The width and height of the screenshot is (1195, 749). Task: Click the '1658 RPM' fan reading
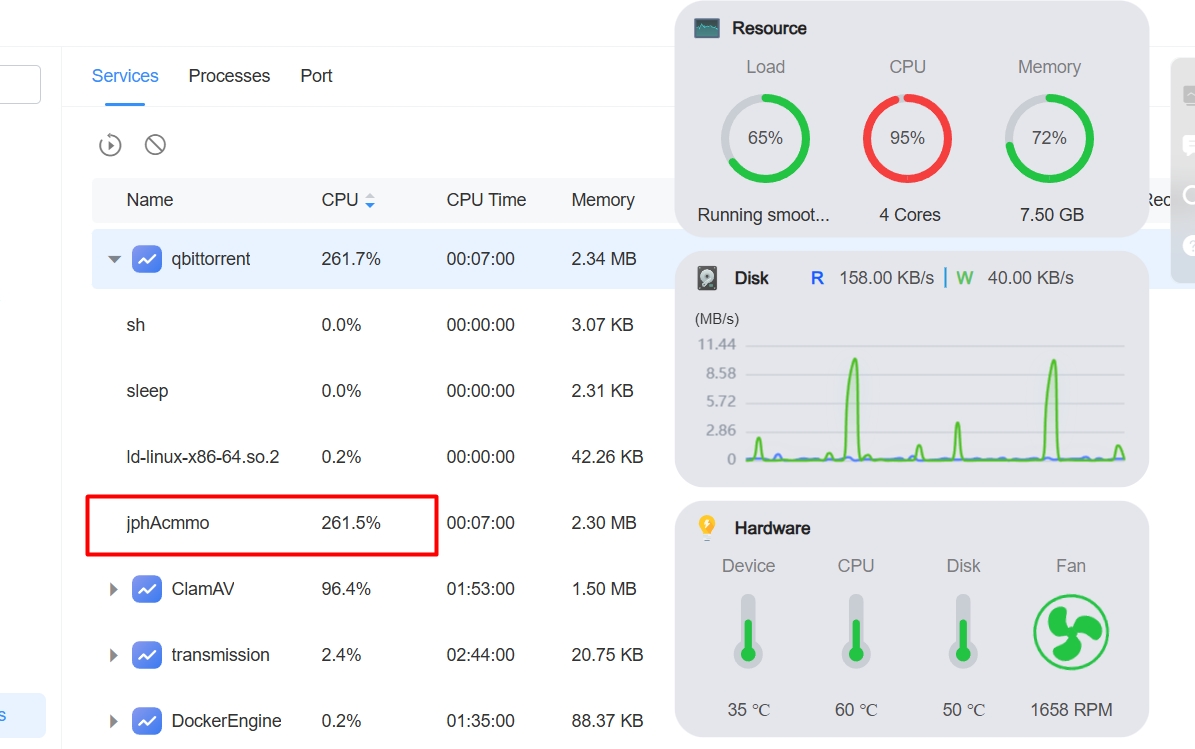coord(1071,710)
